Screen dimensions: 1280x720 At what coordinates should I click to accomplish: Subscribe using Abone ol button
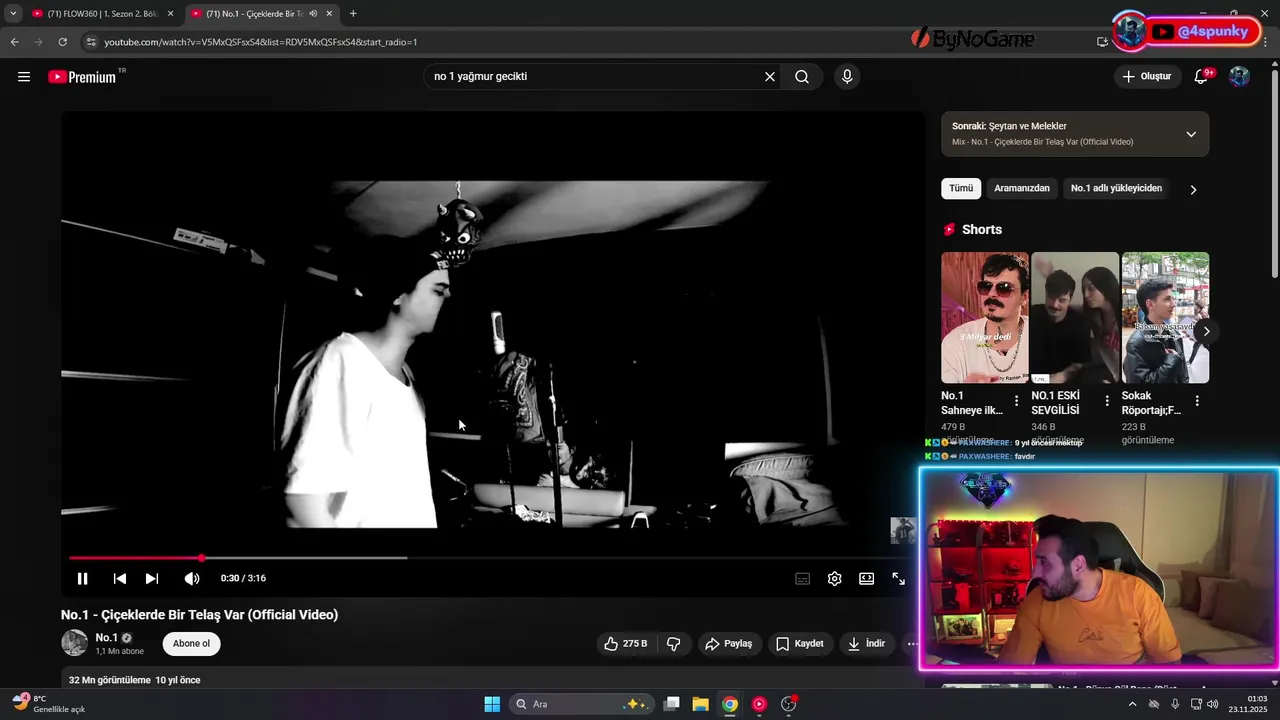point(191,644)
